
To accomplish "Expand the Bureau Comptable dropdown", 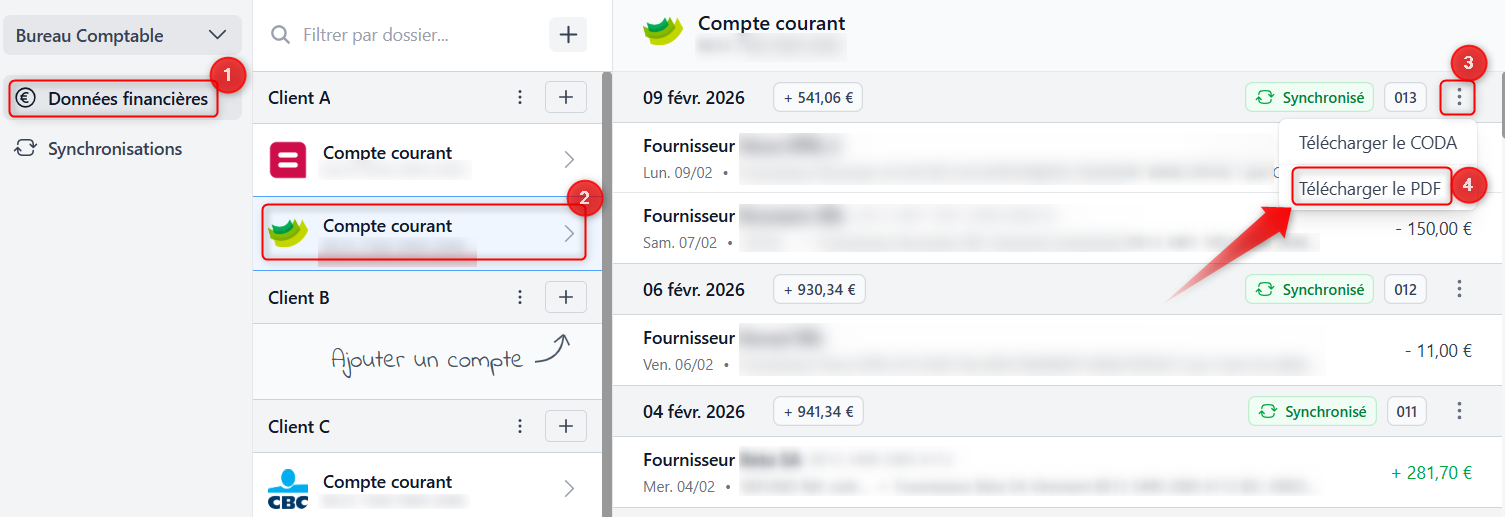I will click(122, 35).
